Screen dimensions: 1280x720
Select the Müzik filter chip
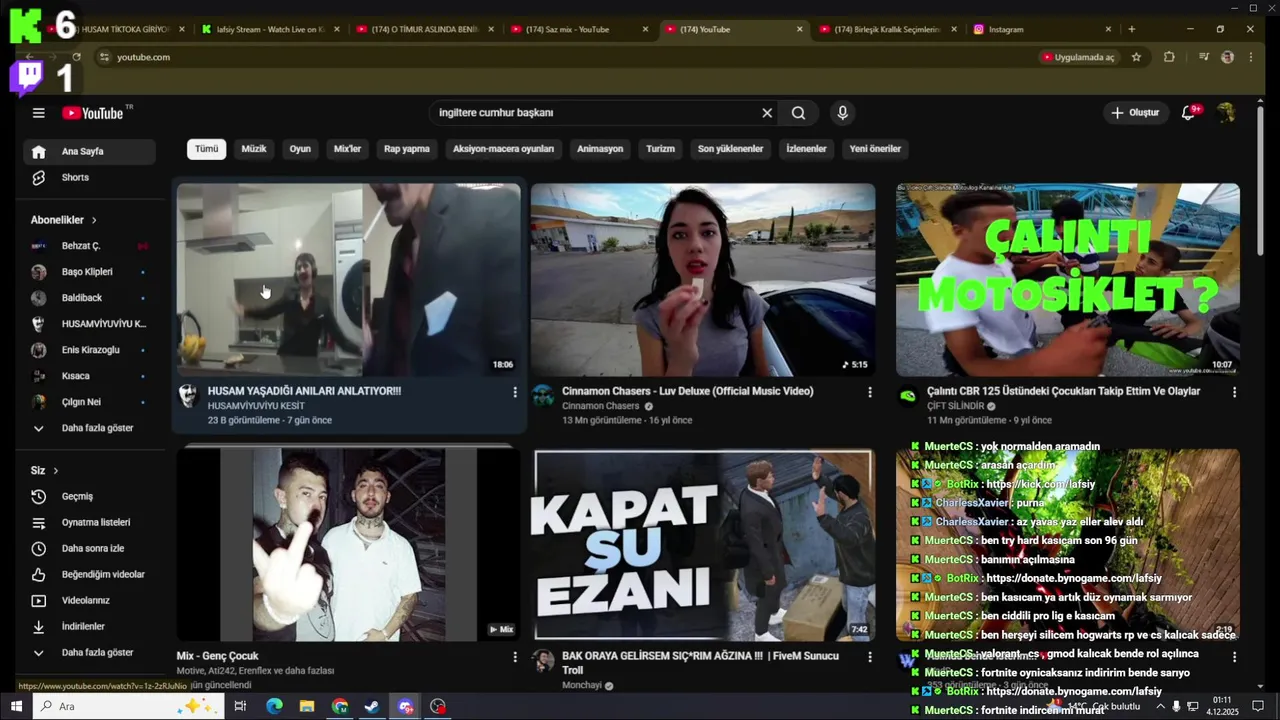(x=254, y=149)
